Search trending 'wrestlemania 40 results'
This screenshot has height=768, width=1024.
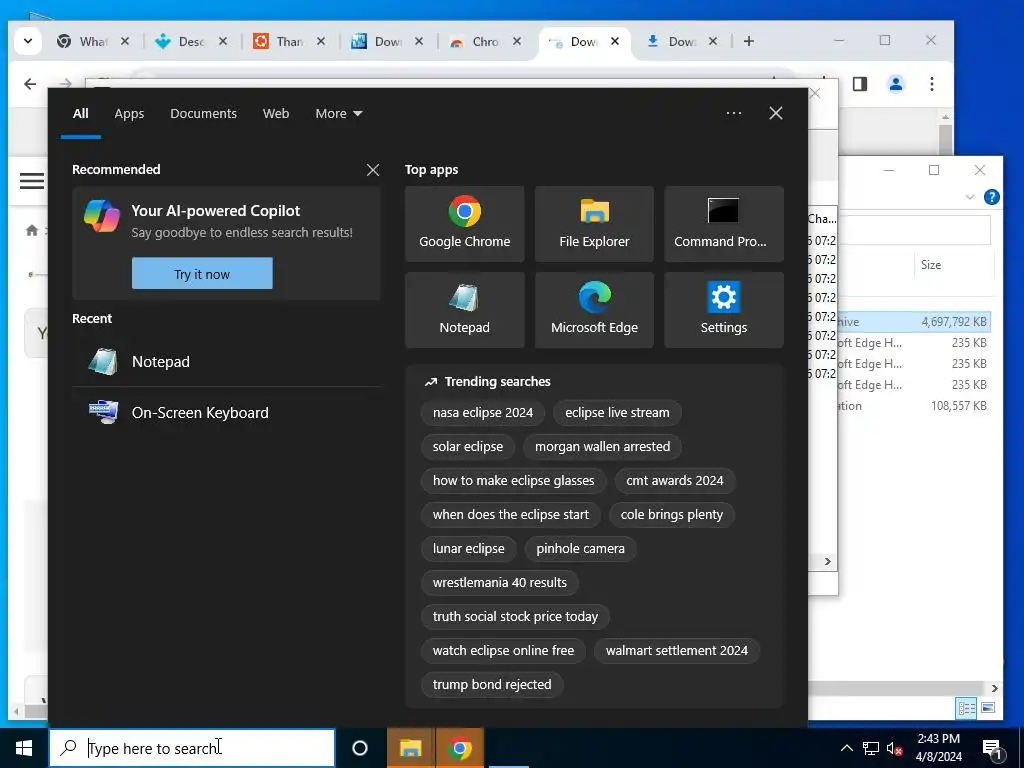pos(500,583)
